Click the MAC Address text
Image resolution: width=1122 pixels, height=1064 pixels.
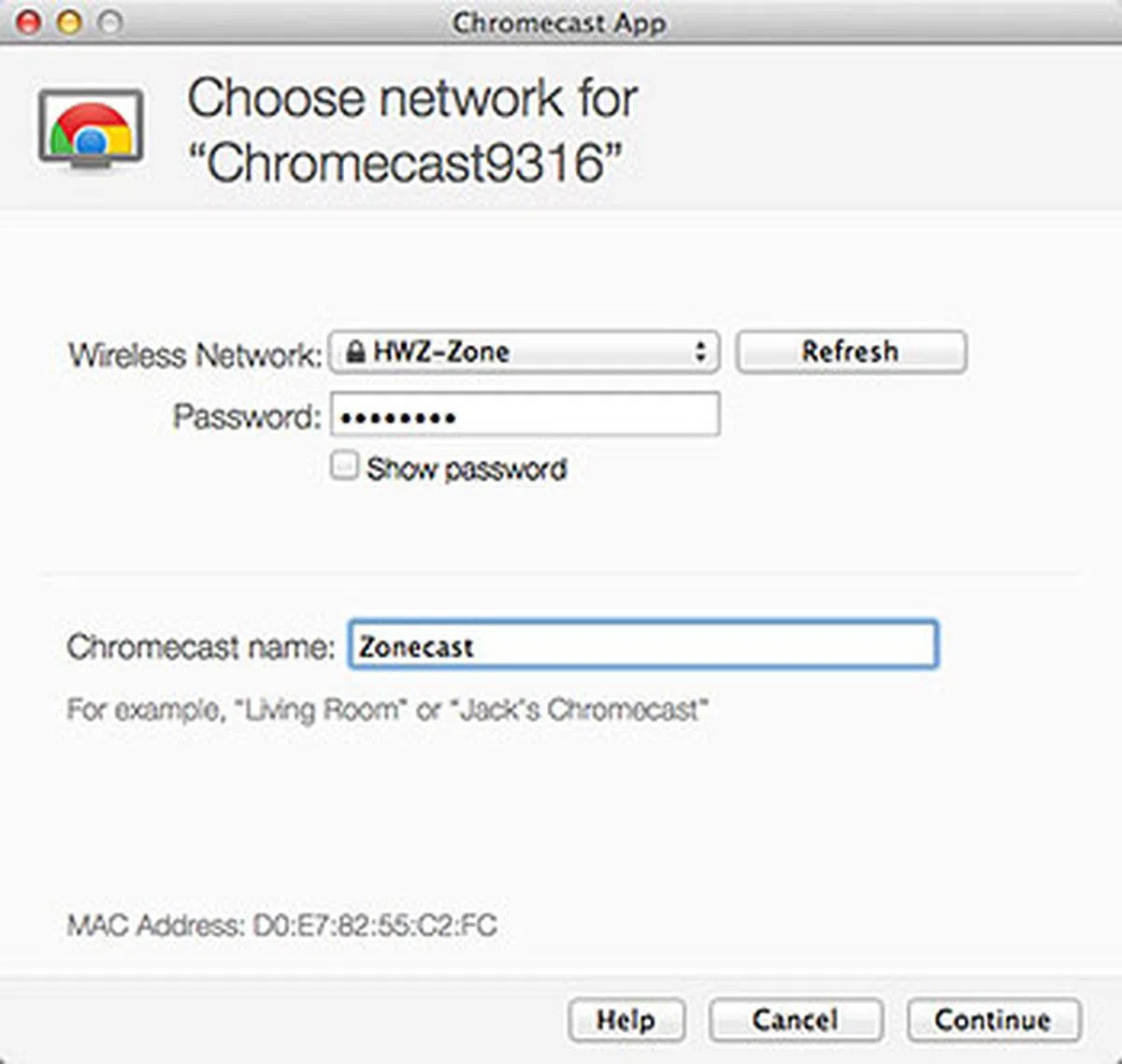(x=281, y=926)
